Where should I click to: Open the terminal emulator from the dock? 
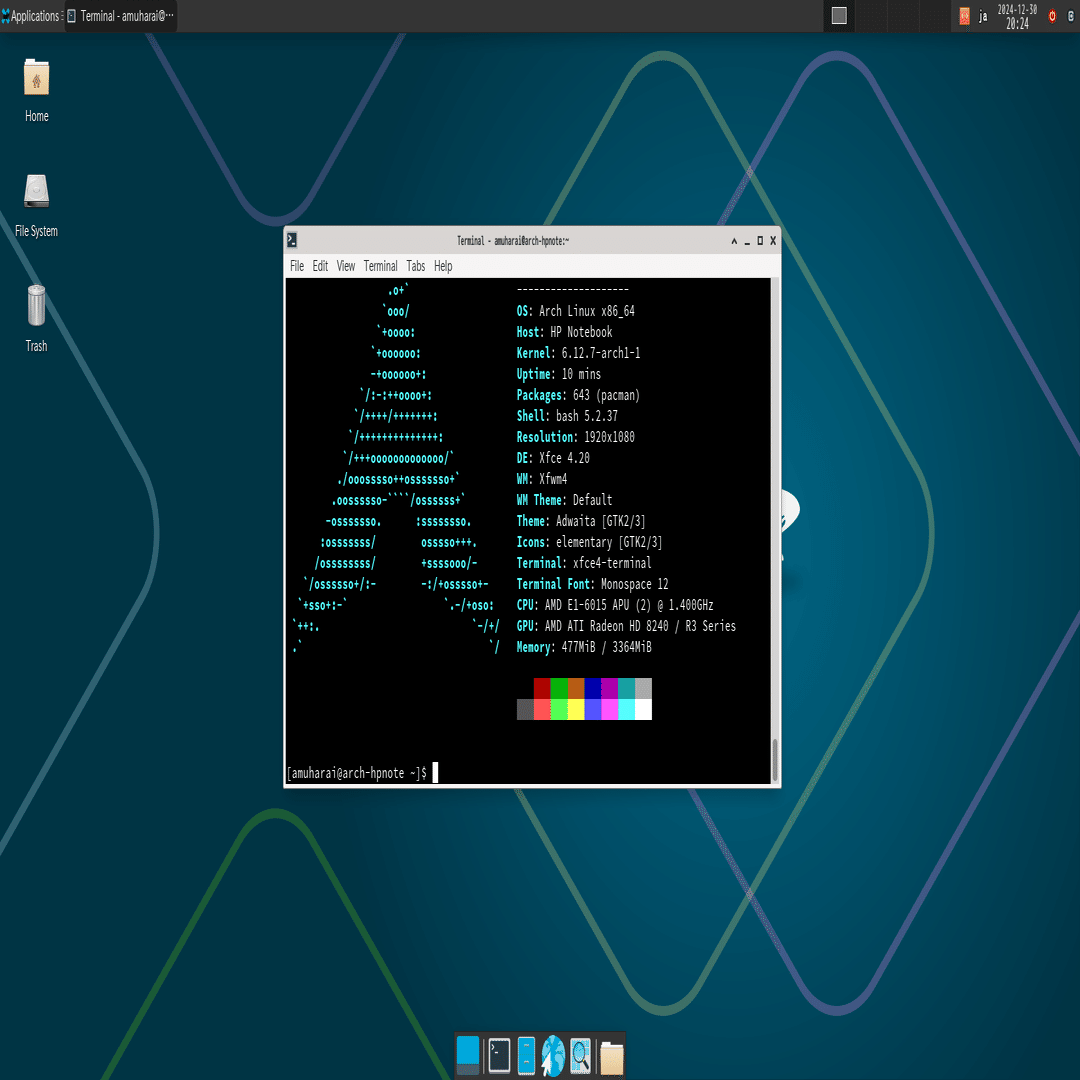pos(498,1054)
